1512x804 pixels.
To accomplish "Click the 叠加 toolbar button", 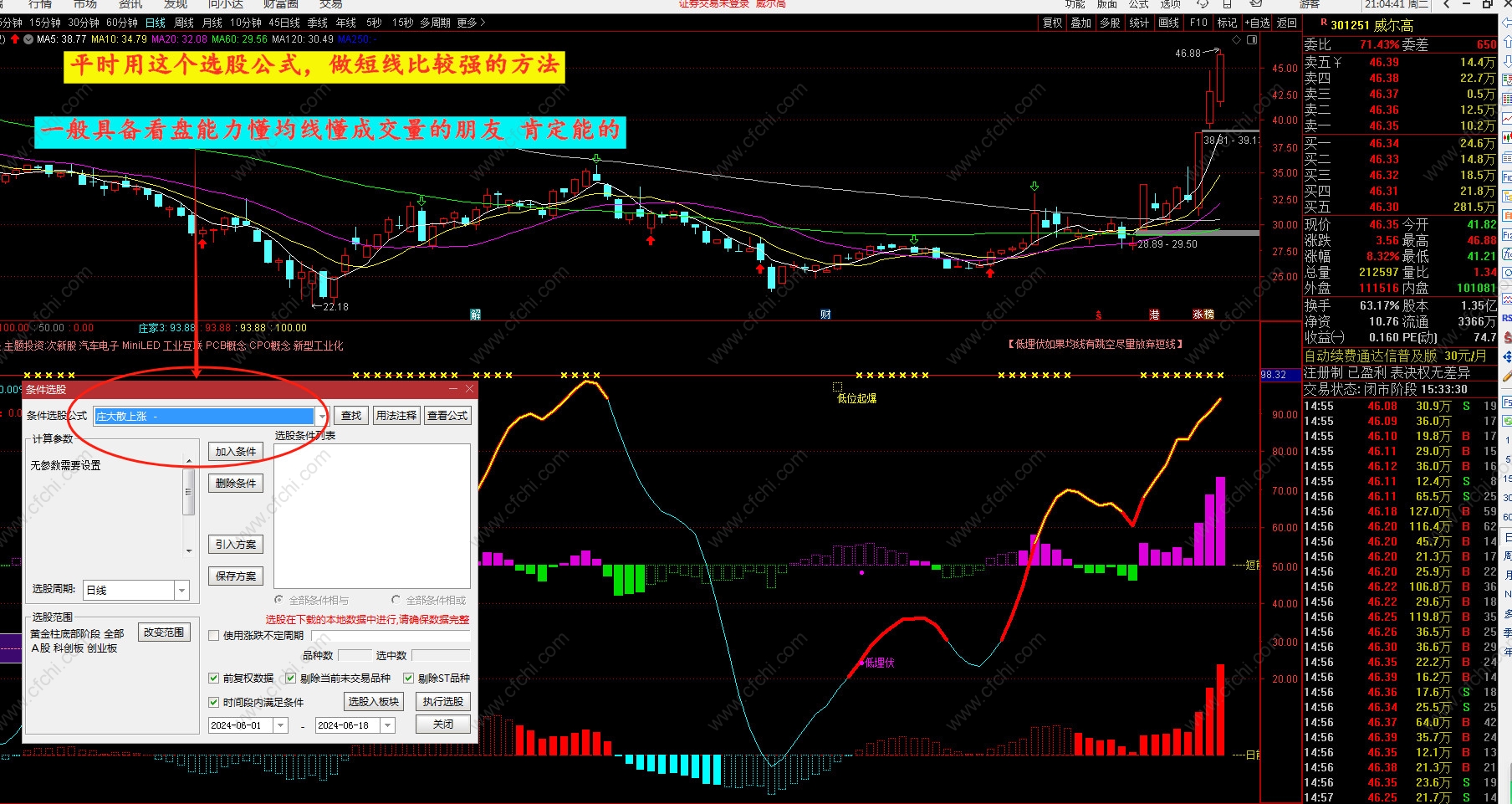I will tap(1080, 23).
